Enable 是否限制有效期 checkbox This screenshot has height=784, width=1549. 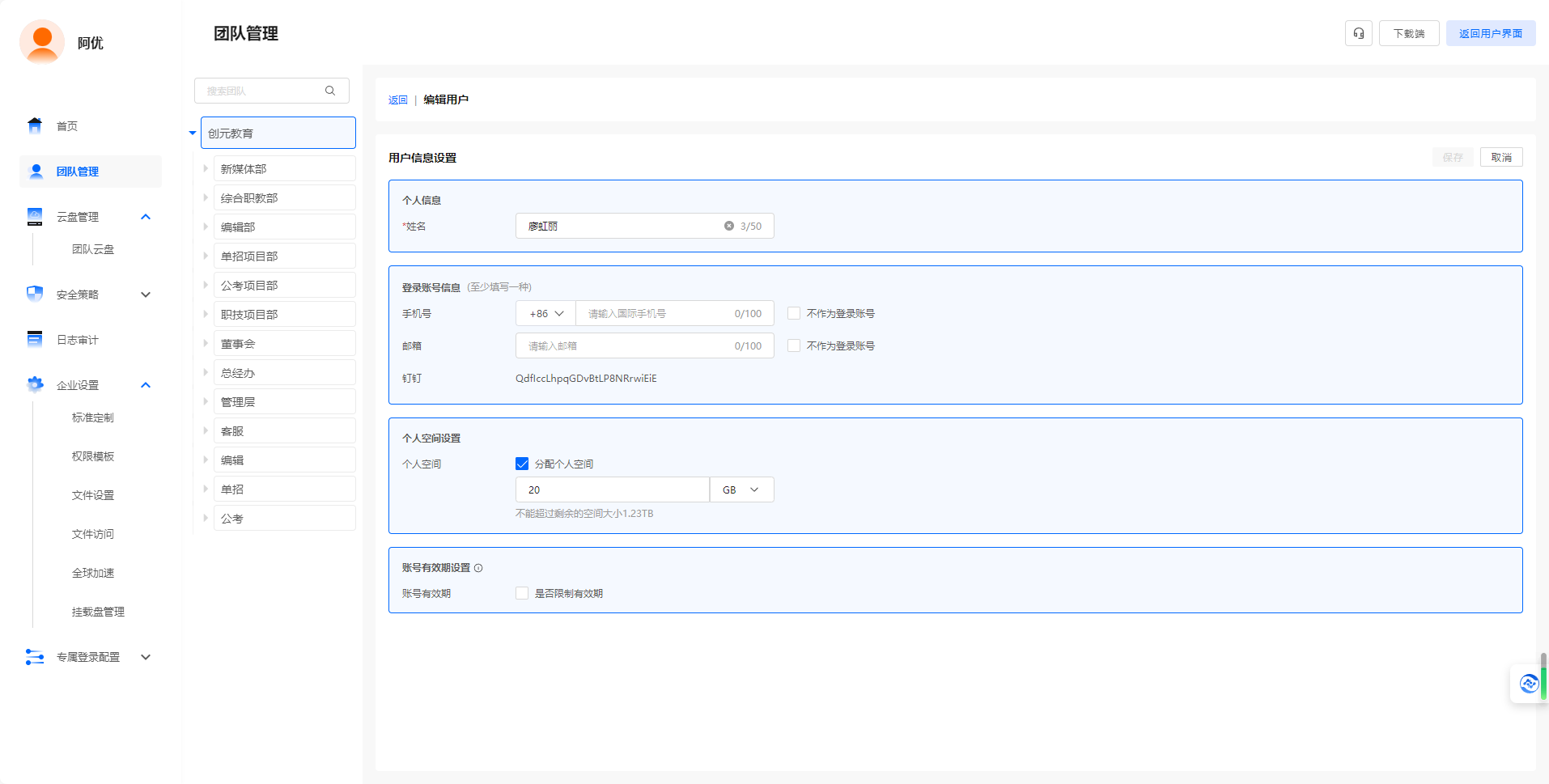(522, 593)
